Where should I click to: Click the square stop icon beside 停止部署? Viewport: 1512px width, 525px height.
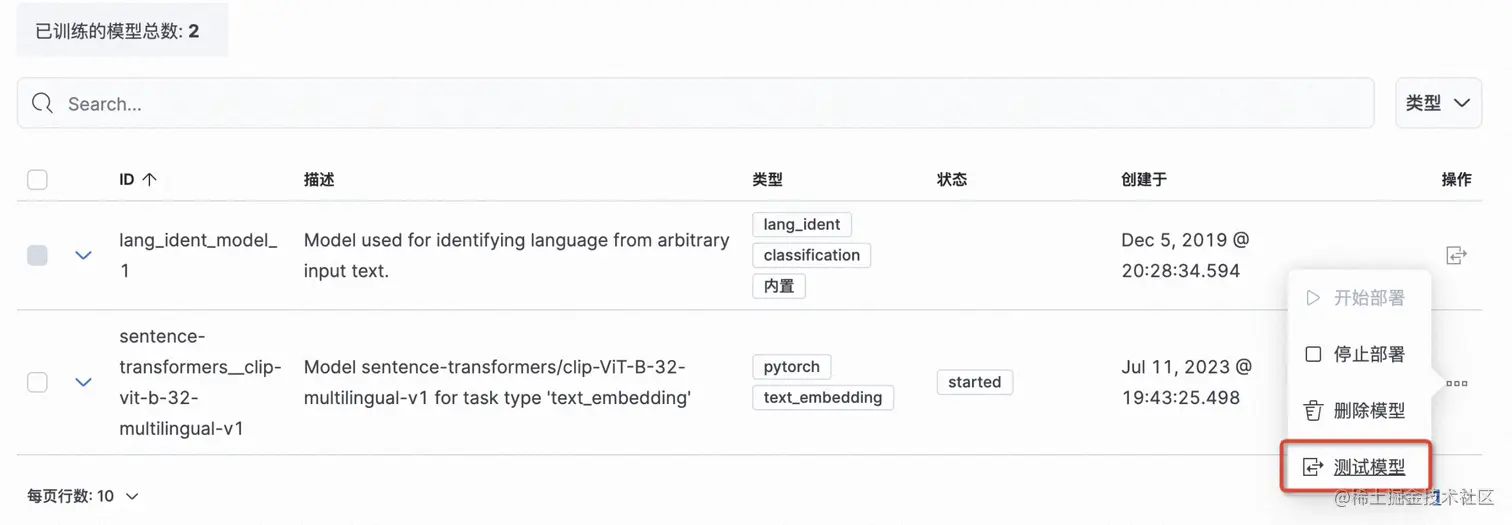click(x=1313, y=355)
